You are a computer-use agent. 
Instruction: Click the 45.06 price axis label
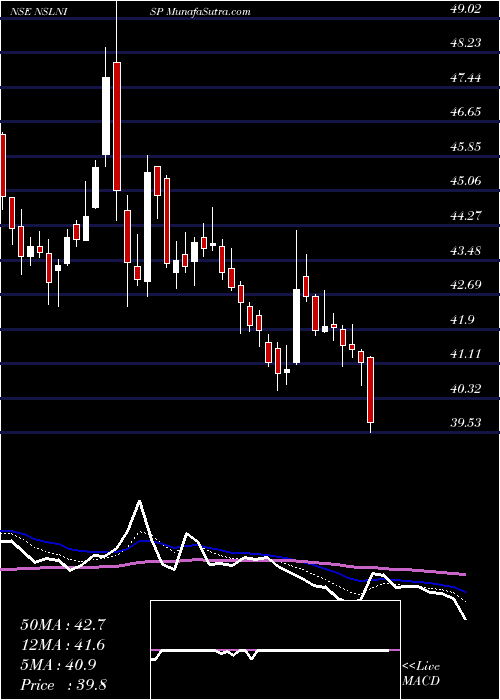point(466,181)
